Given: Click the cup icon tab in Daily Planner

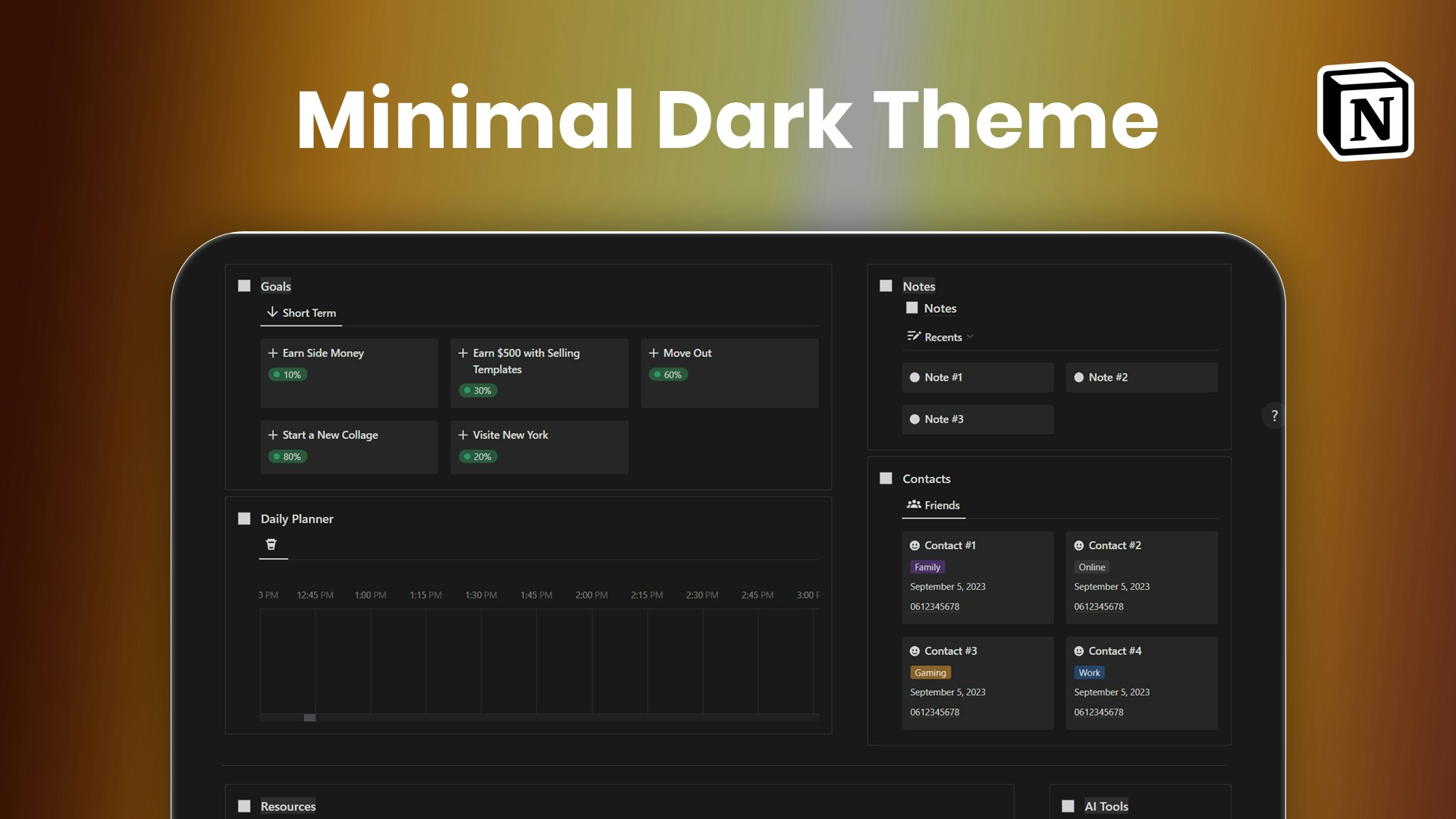Looking at the screenshot, I should (x=271, y=544).
